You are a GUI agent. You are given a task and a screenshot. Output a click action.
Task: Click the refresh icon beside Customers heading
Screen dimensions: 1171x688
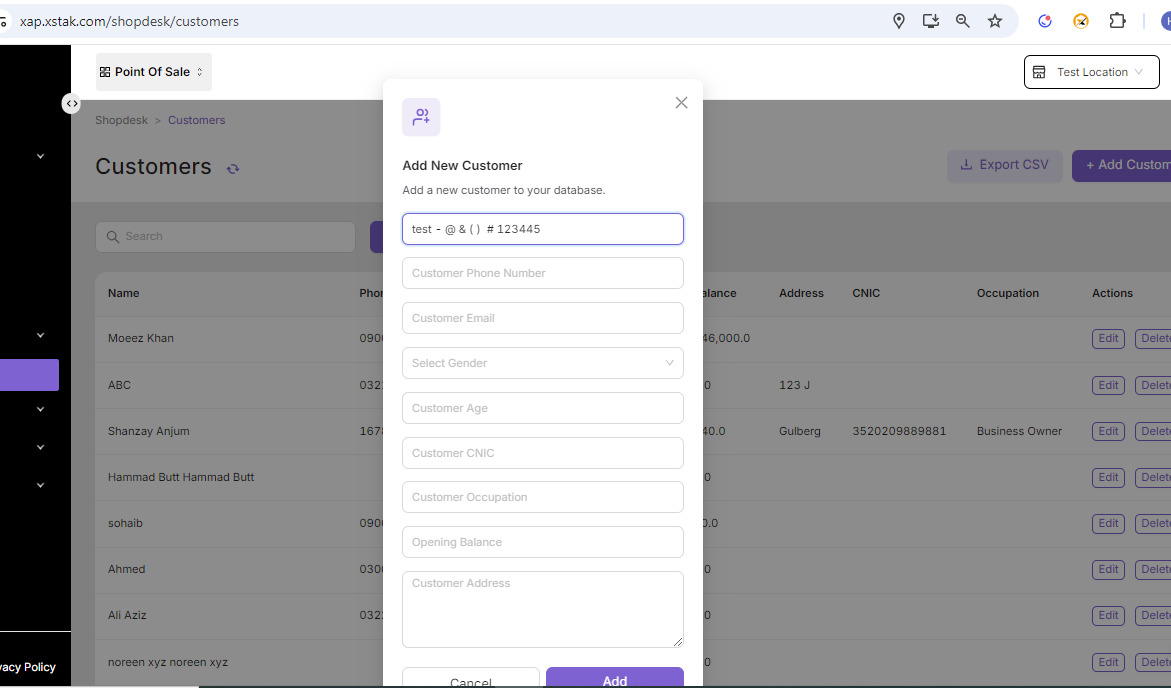click(233, 169)
